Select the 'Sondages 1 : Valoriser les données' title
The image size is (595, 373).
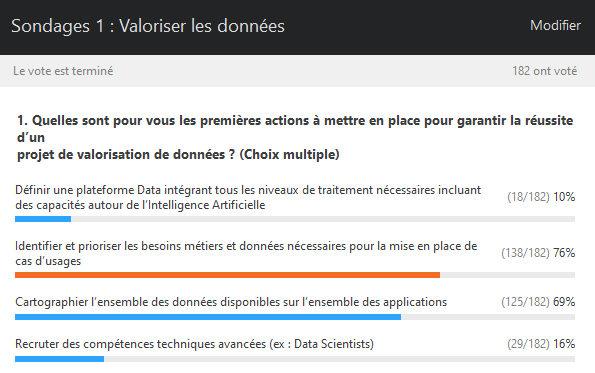[x=148, y=26]
